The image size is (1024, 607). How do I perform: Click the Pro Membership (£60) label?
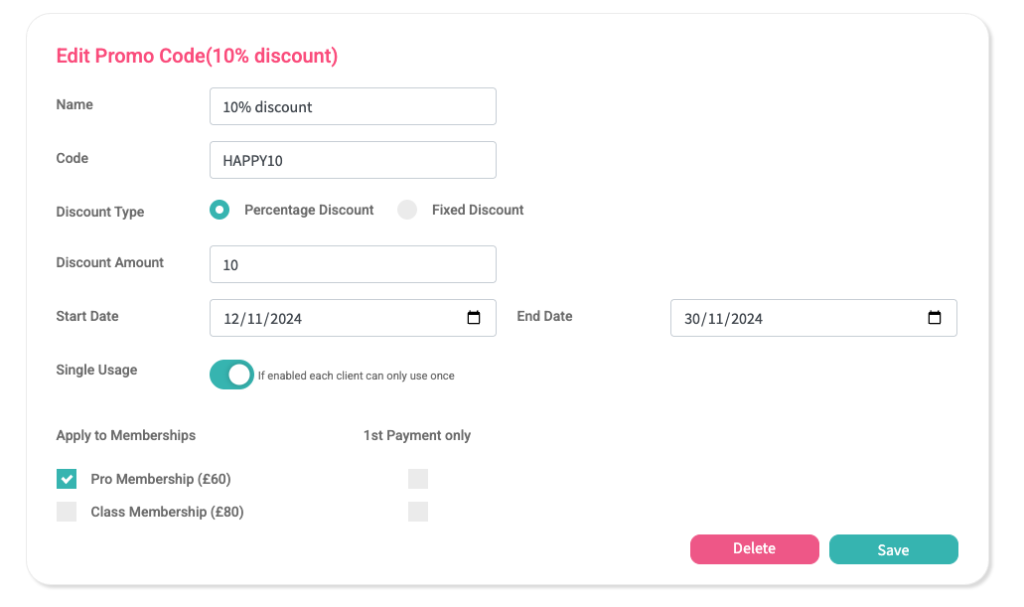coord(161,479)
